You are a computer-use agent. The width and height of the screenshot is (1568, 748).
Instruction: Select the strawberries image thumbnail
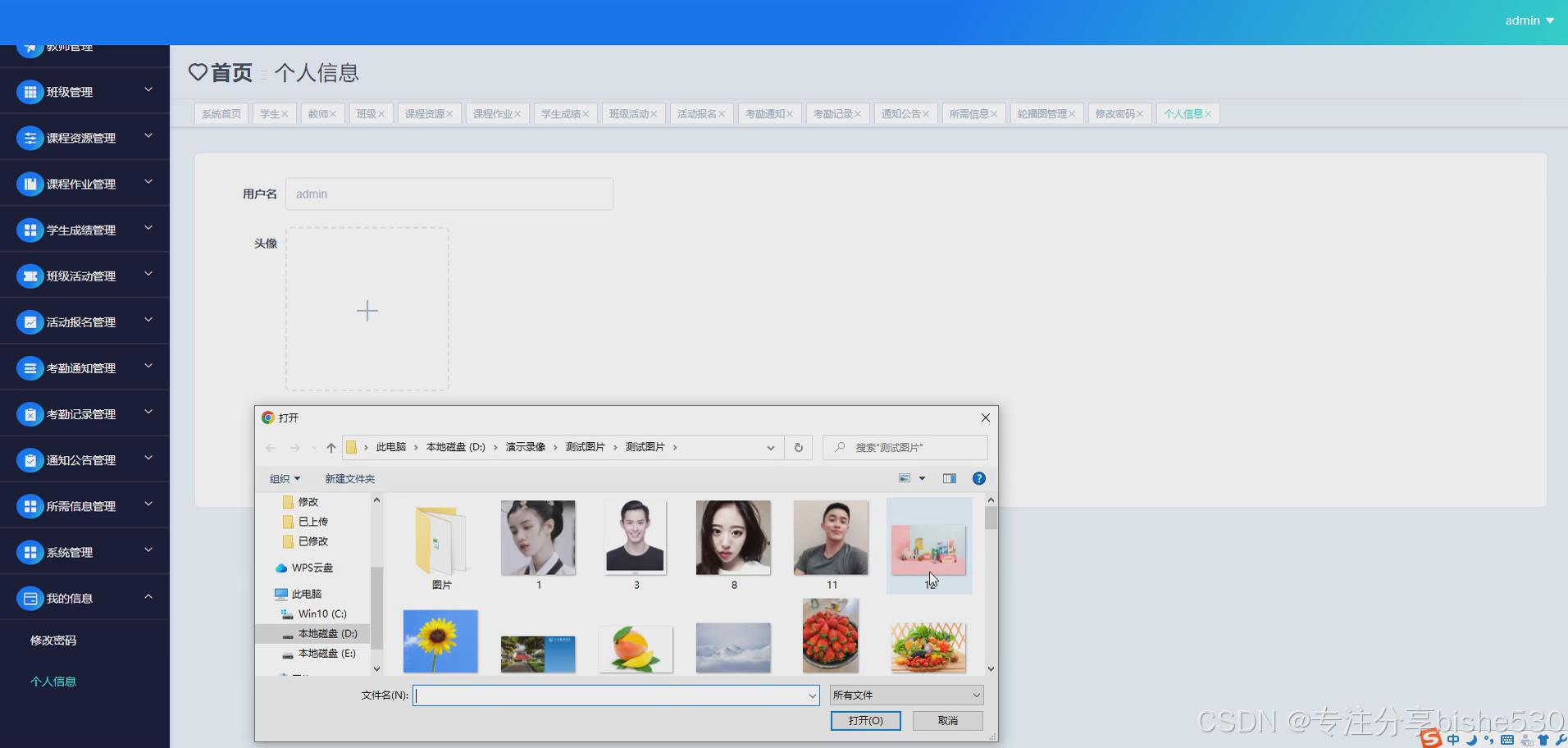coord(831,636)
